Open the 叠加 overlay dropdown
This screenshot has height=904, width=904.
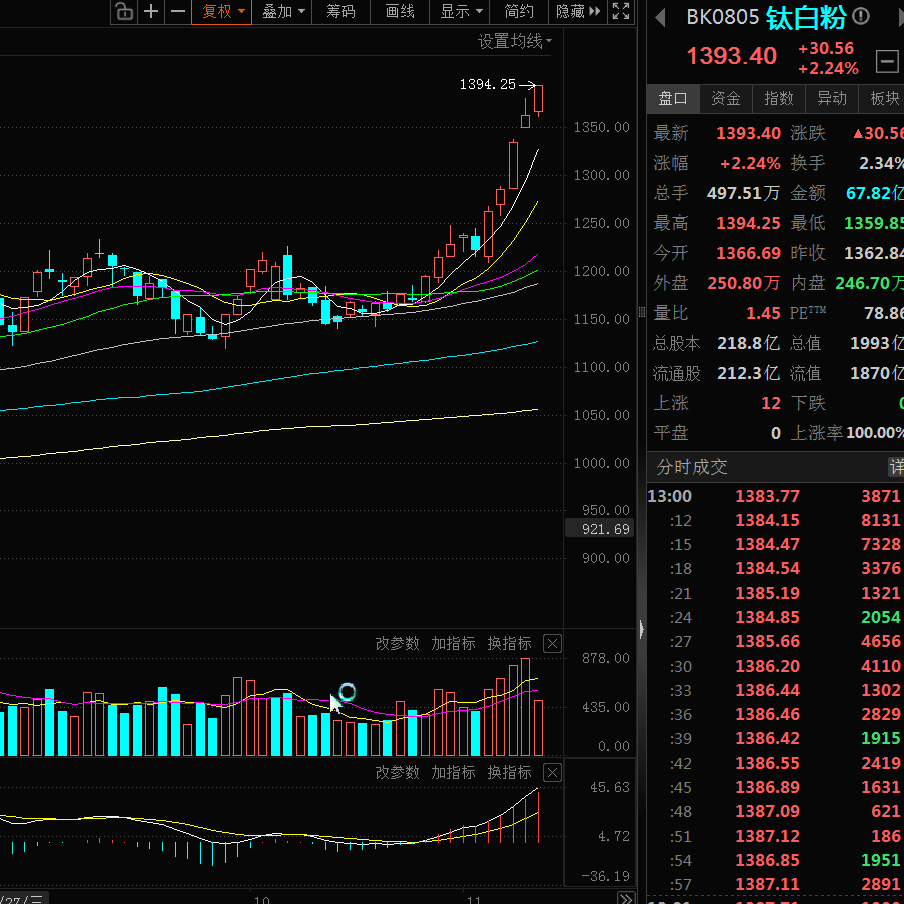point(282,12)
